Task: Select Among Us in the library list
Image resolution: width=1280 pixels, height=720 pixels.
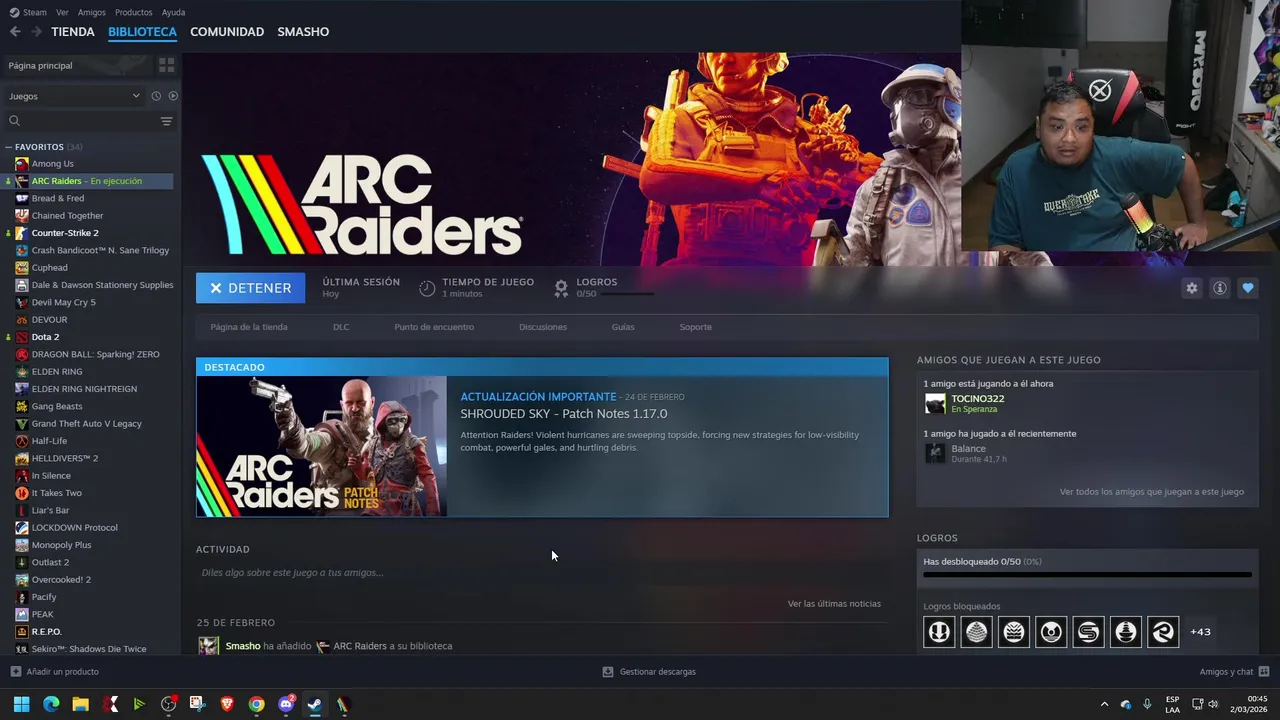Action: tap(52, 164)
